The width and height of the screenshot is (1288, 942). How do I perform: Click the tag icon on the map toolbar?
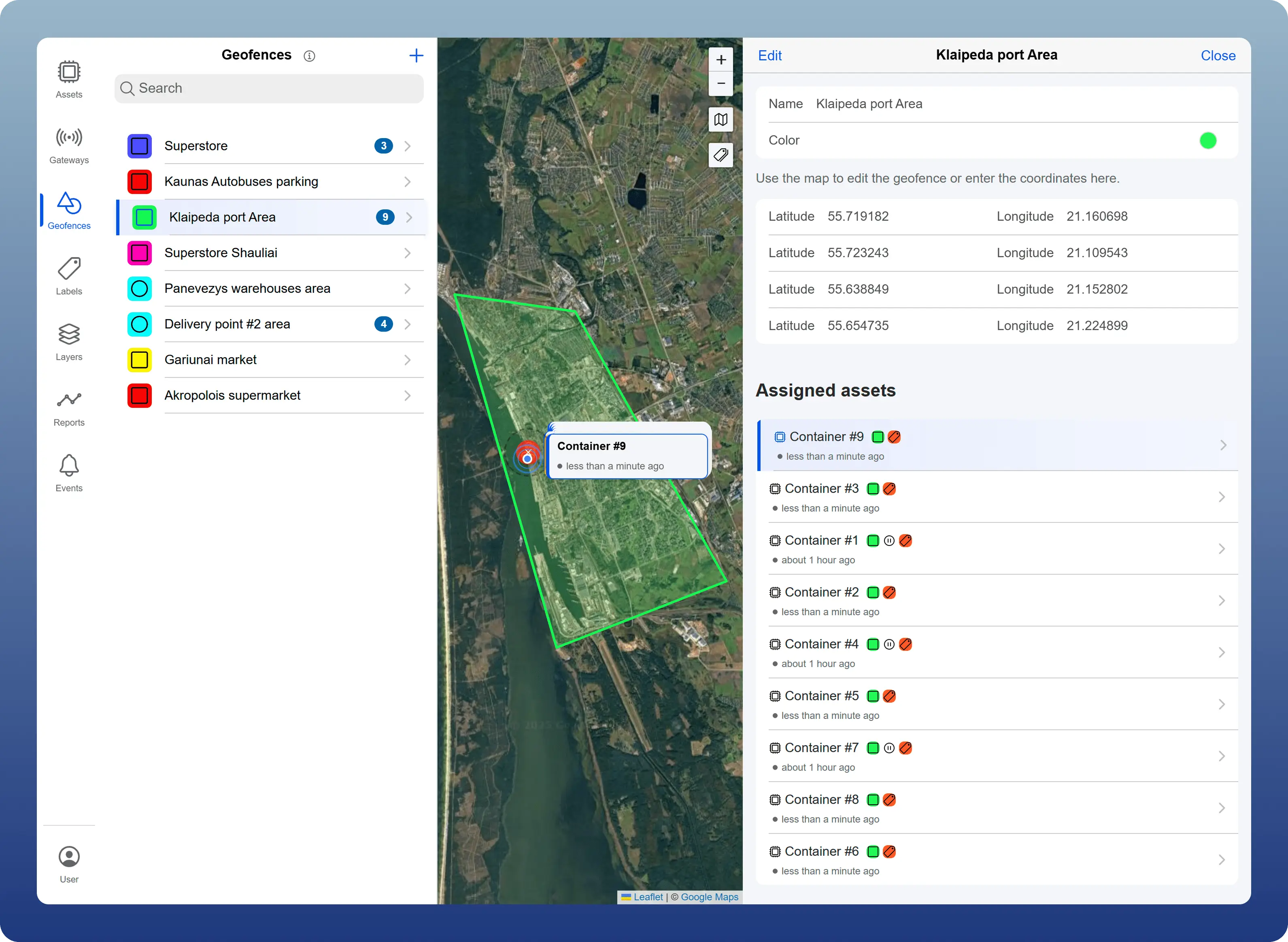click(x=721, y=155)
